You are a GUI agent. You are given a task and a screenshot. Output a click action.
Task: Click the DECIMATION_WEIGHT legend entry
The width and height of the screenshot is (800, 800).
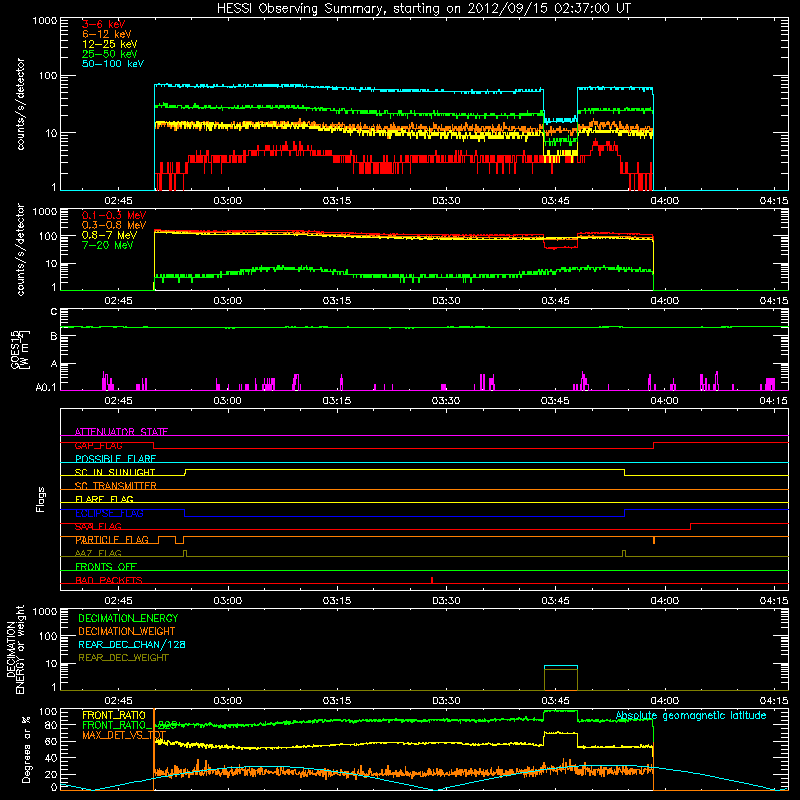(x=127, y=631)
